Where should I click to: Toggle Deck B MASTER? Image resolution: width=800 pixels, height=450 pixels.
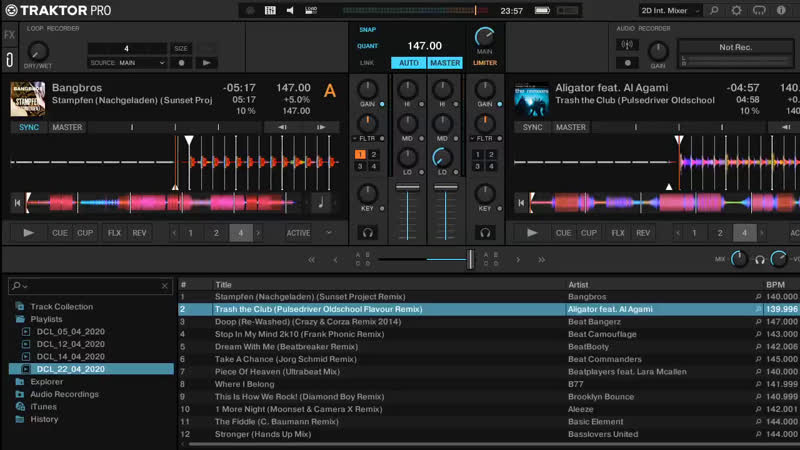click(x=570, y=127)
